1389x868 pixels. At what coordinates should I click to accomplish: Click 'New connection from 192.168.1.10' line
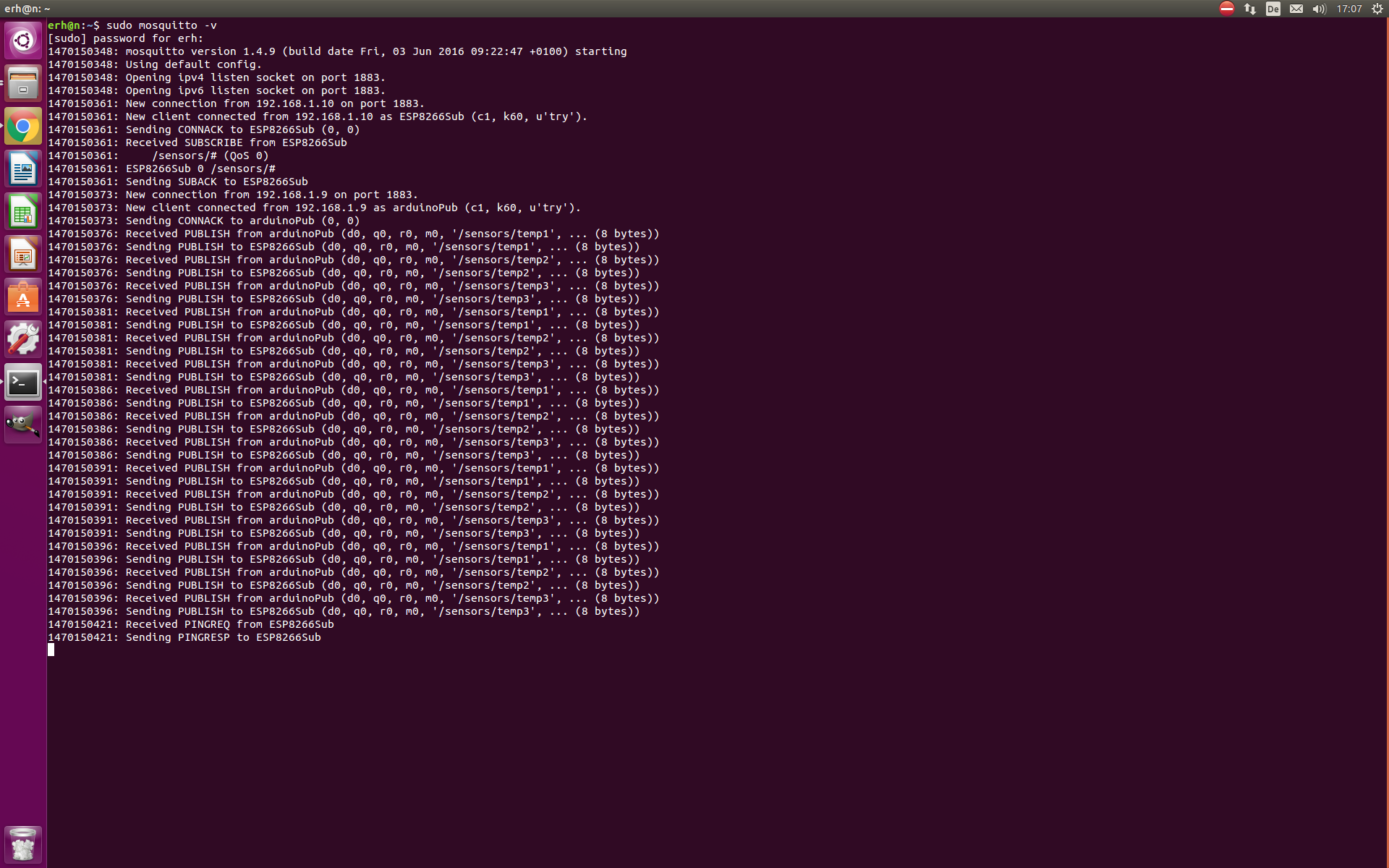pyautogui.click(x=236, y=103)
